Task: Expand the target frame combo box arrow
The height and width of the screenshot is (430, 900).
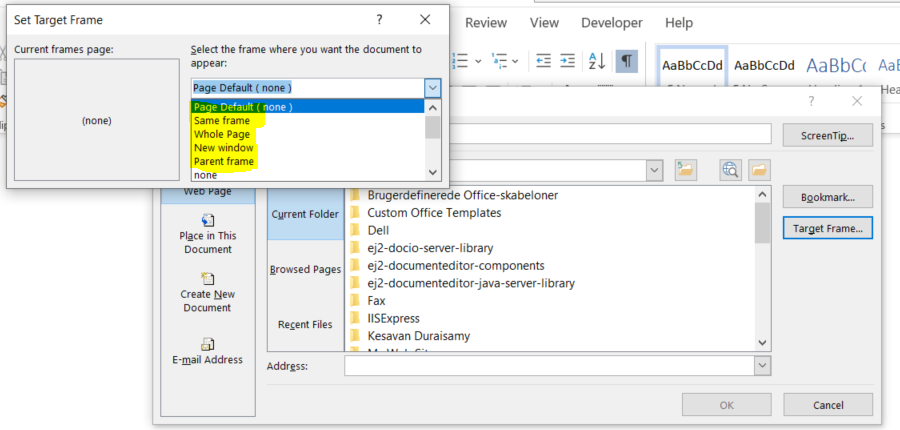Action: [x=432, y=88]
